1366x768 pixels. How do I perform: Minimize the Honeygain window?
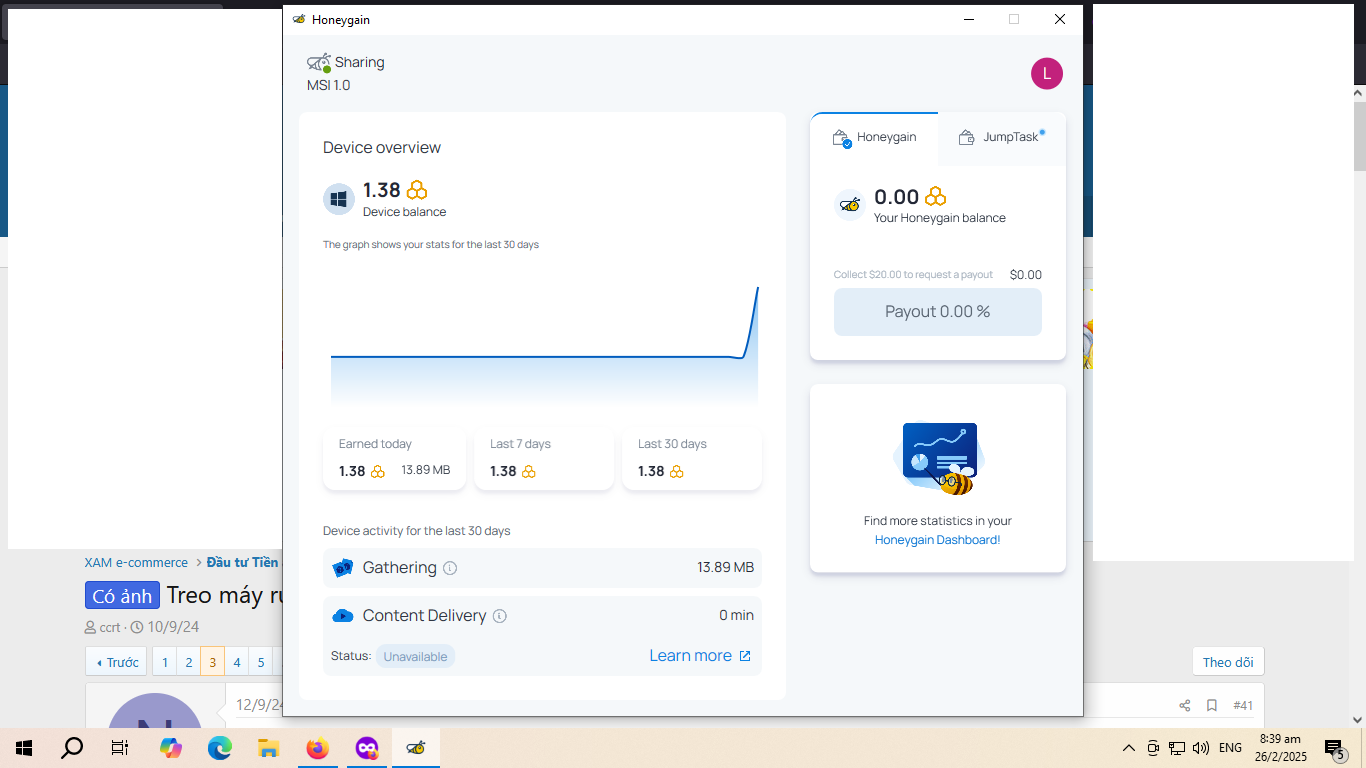click(968, 19)
